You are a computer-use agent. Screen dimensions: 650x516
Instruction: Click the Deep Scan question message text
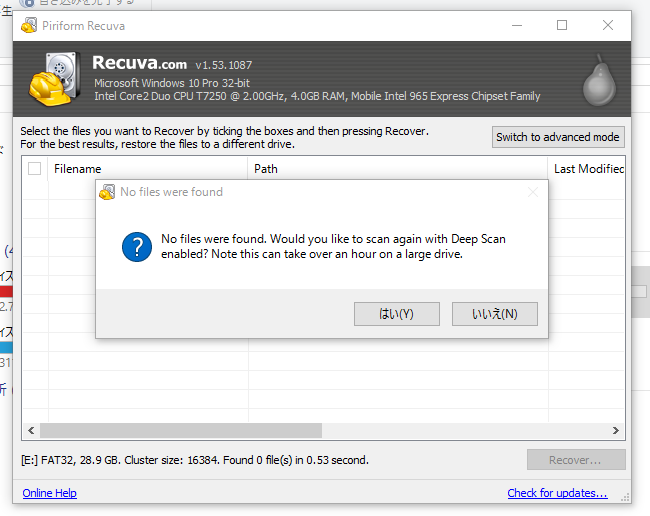click(x=333, y=246)
